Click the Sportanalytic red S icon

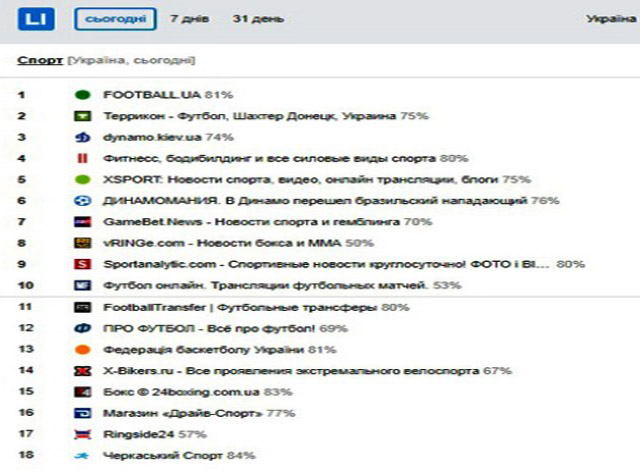(82, 264)
